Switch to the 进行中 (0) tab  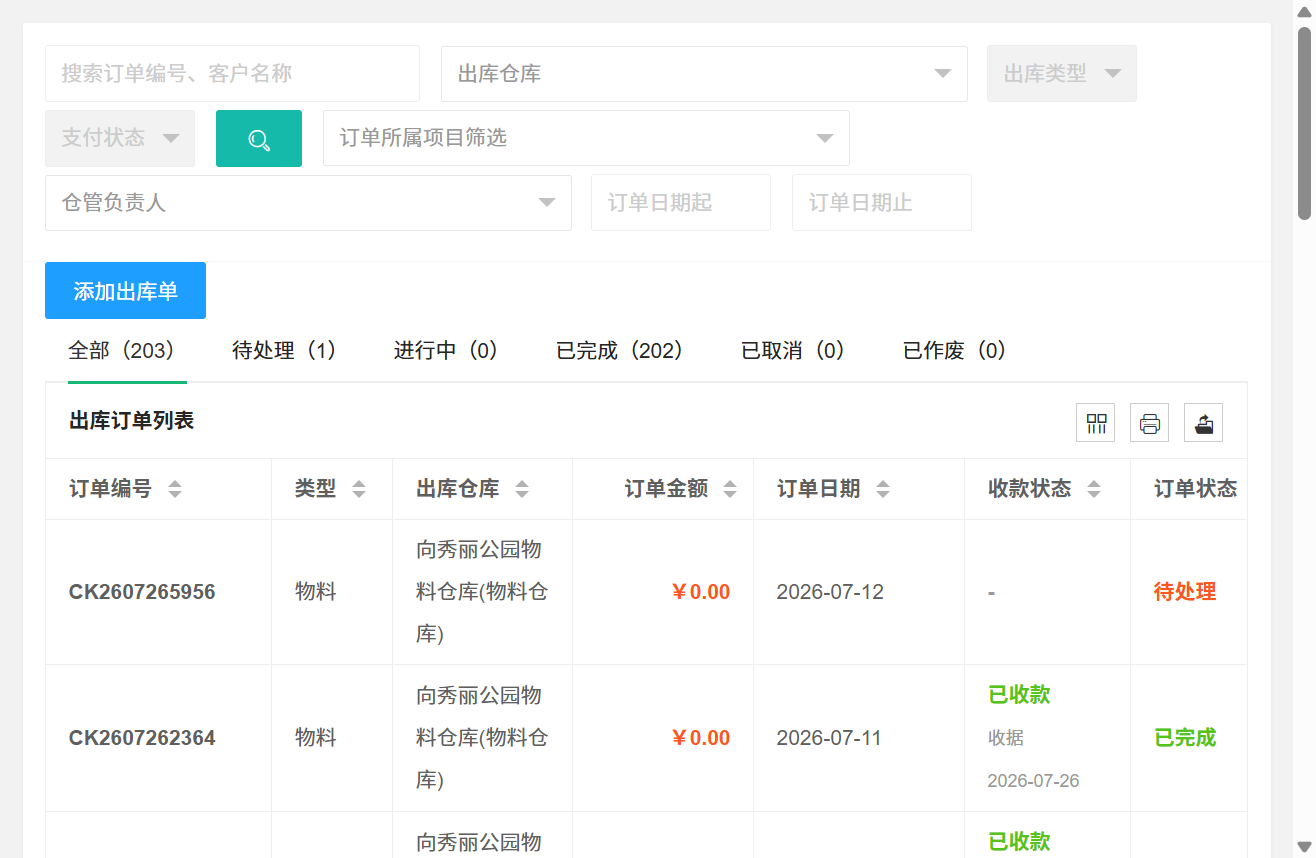(x=452, y=351)
